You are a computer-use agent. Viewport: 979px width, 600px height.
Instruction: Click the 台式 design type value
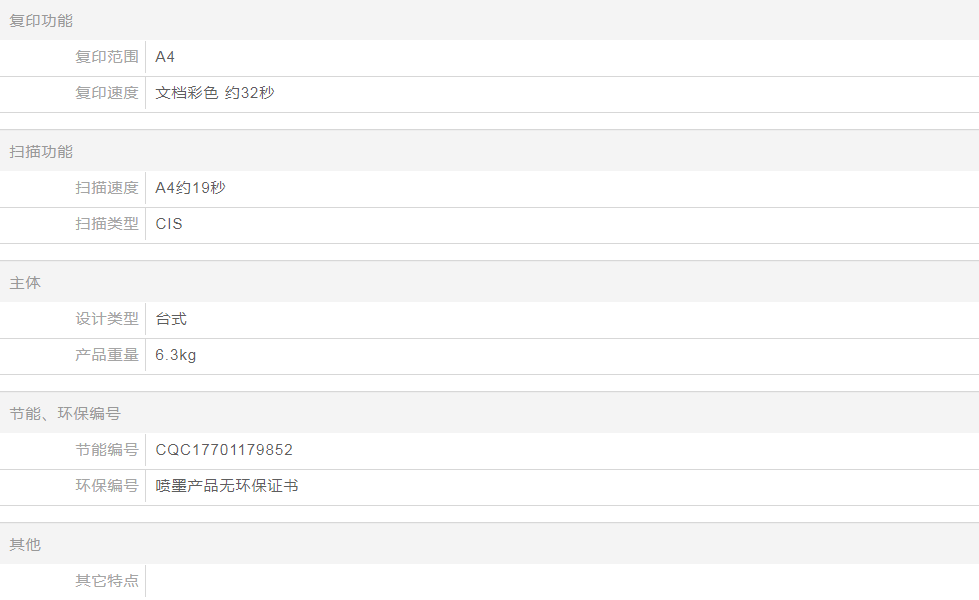point(171,319)
